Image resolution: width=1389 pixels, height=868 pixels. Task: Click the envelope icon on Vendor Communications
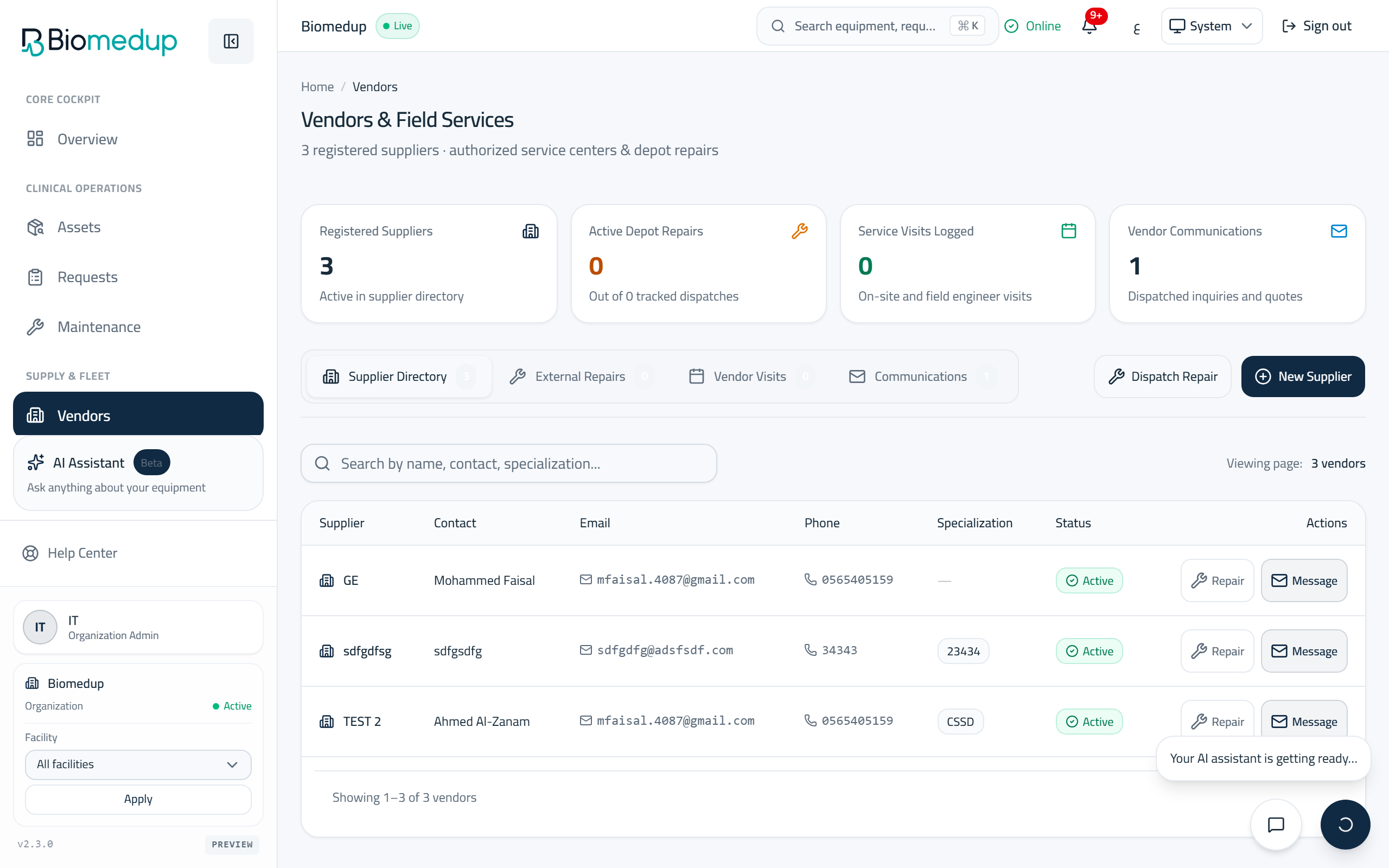[1339, 231]
